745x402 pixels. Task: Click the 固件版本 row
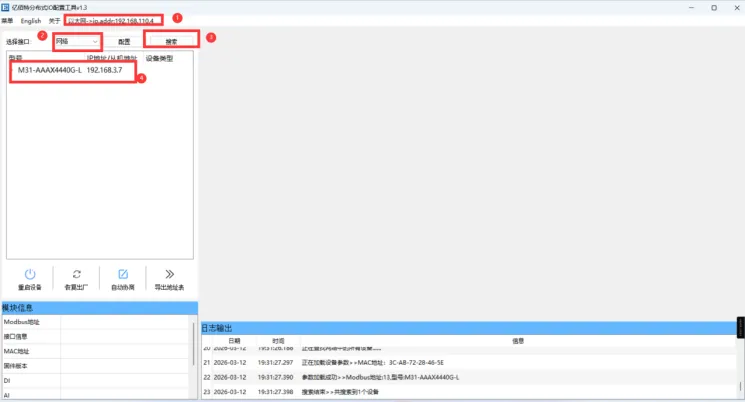[97, 366]
